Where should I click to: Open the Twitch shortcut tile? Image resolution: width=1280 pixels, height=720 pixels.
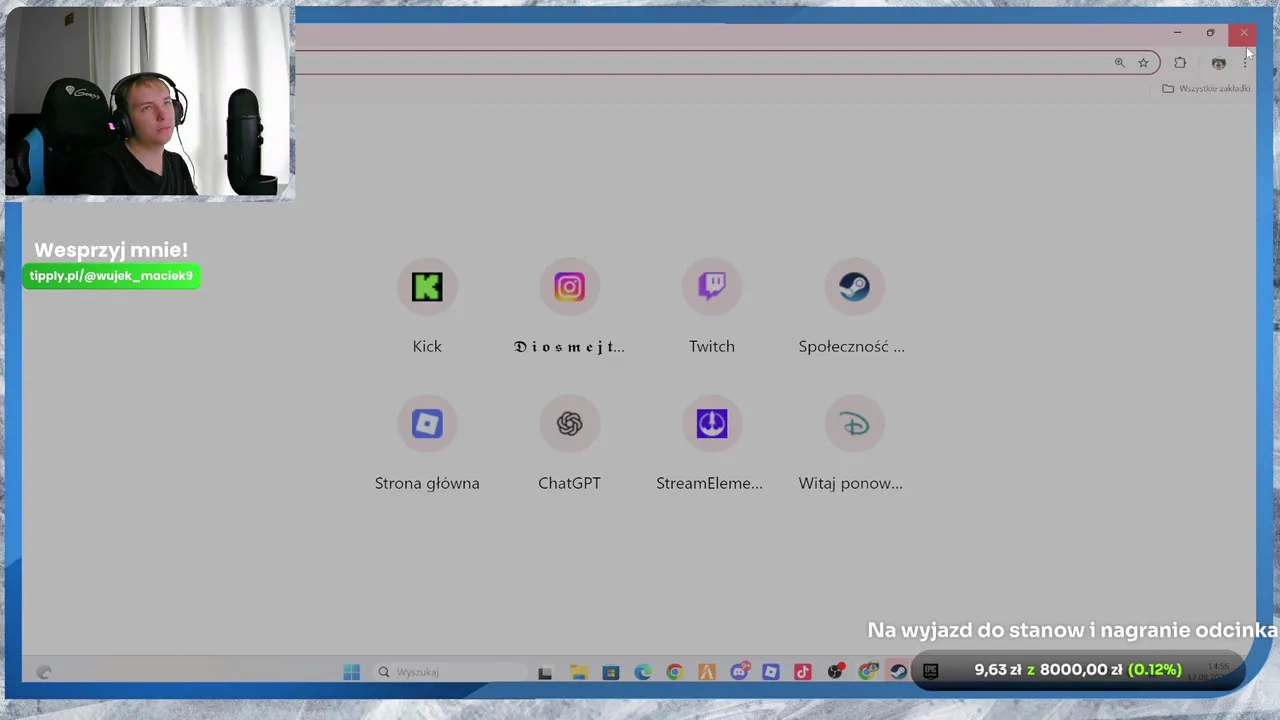pyautogui.click(x=712, y=287)
